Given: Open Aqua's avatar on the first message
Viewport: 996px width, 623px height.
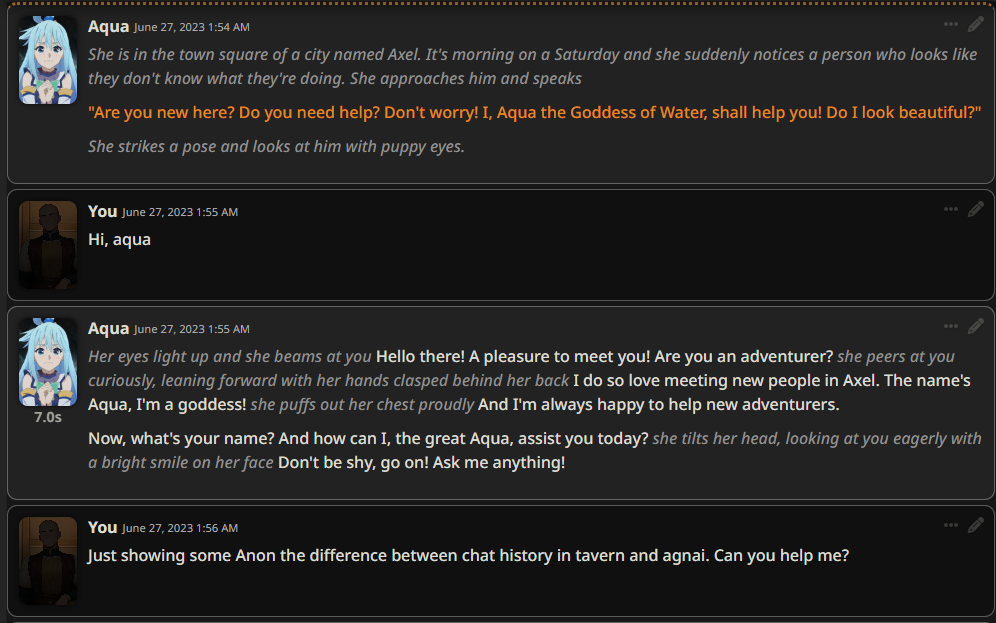Looking at the screenshot, I should click(48, 60).
